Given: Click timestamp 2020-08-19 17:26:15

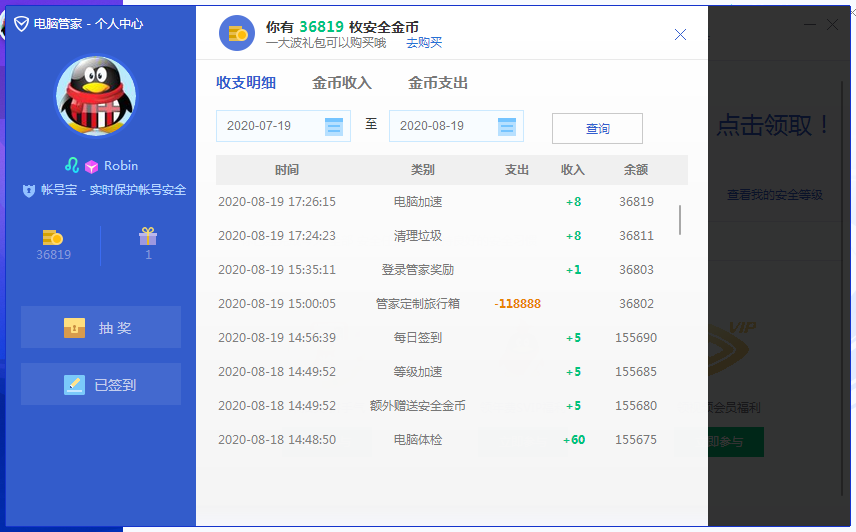Looking at the screenshot, I should (x=277, y=202).
